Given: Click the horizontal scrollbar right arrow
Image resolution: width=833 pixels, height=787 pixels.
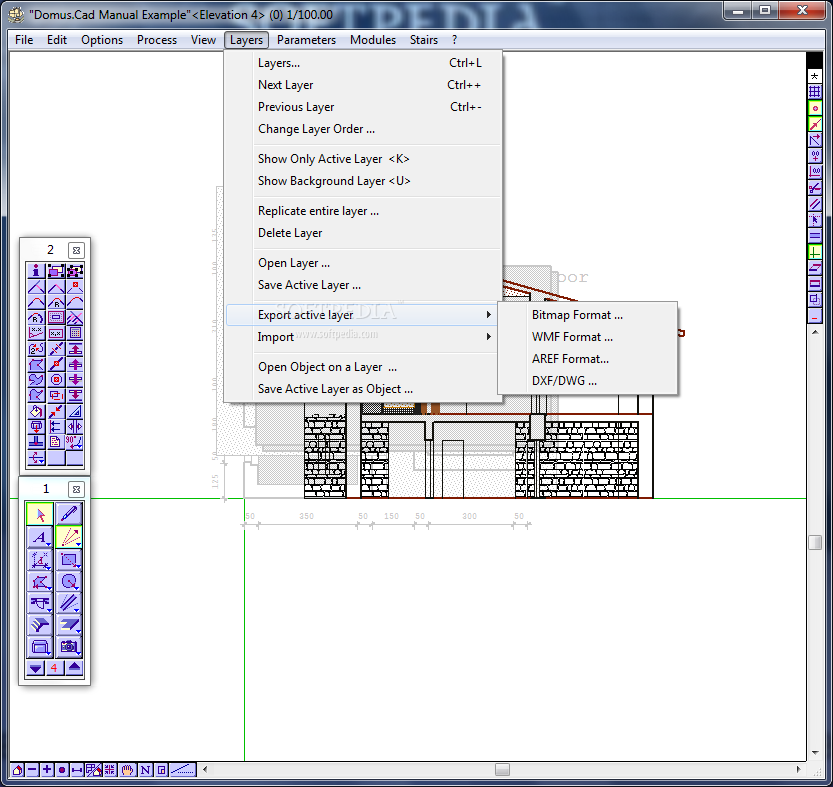Looking at the screenshot, I should (x=798, y=769).
